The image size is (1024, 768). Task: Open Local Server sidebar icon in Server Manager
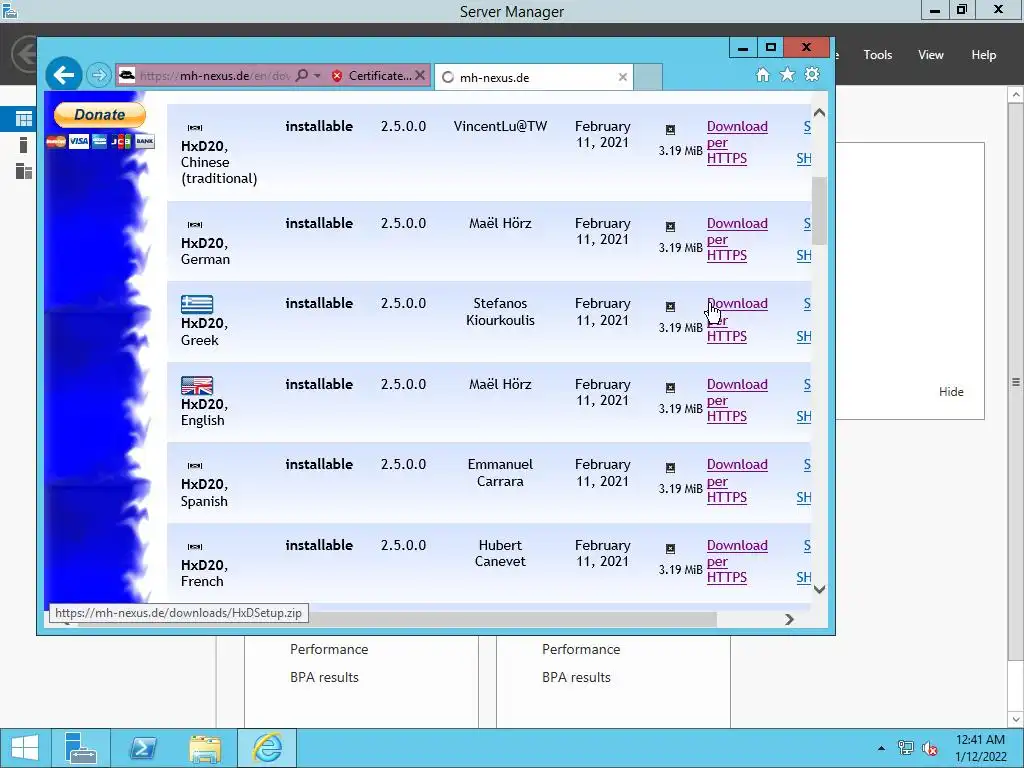point(24,145)
